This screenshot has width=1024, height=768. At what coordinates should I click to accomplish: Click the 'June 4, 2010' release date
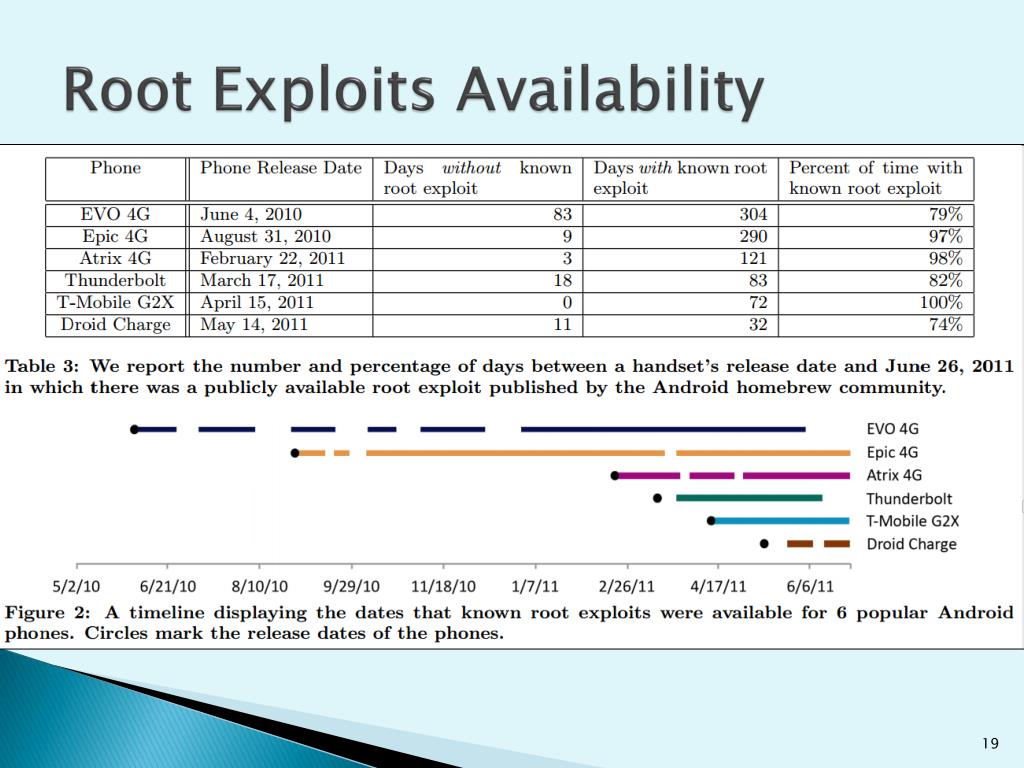251,215
